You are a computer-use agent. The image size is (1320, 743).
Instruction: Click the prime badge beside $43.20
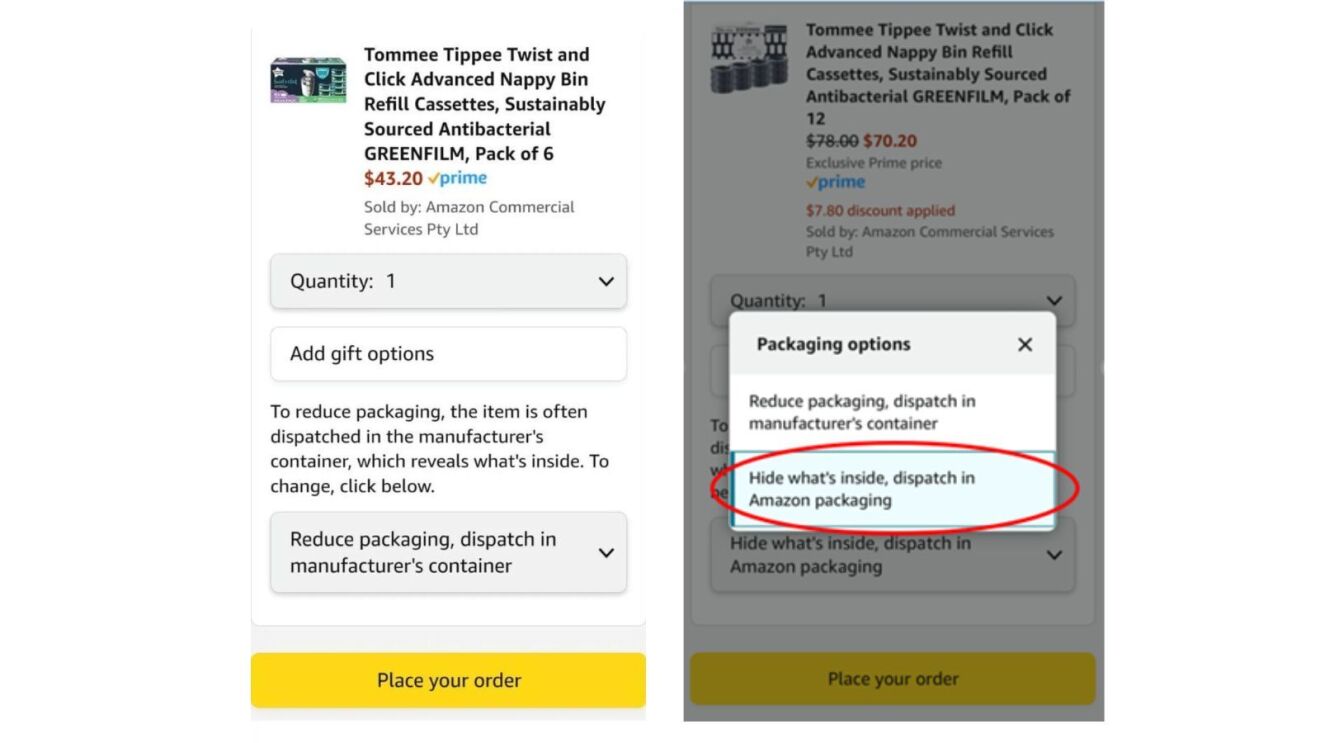pyautogui.click(x=457, y=179)
